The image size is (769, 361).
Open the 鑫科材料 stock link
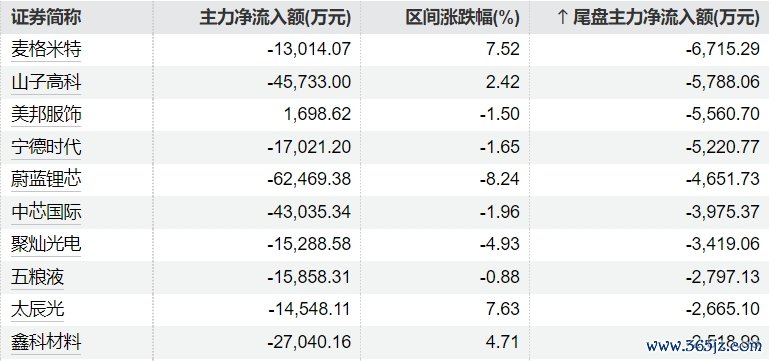[46, 341]
